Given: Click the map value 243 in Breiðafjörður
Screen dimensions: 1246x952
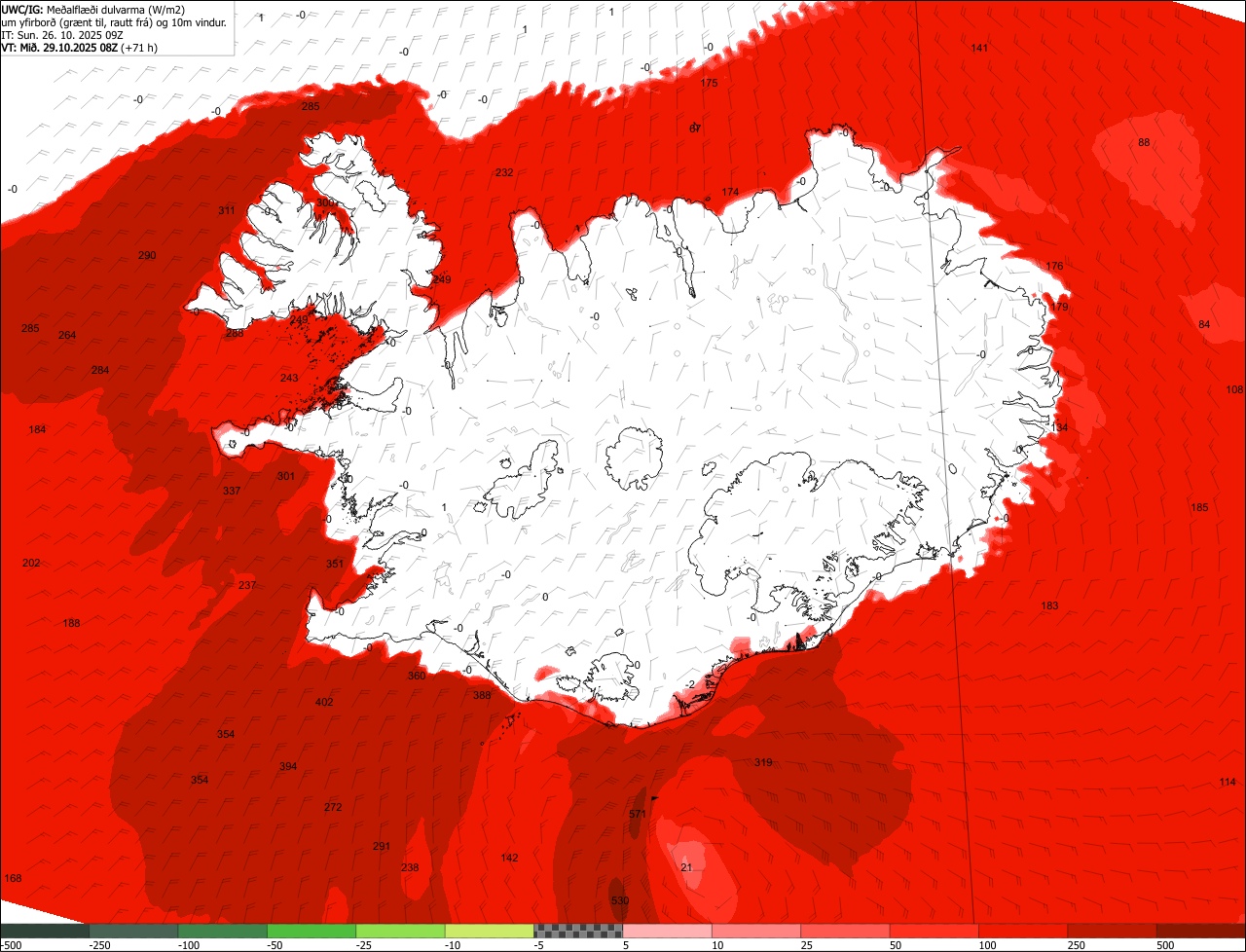Looking at the screenshot, I should click(x=289, y=378).
